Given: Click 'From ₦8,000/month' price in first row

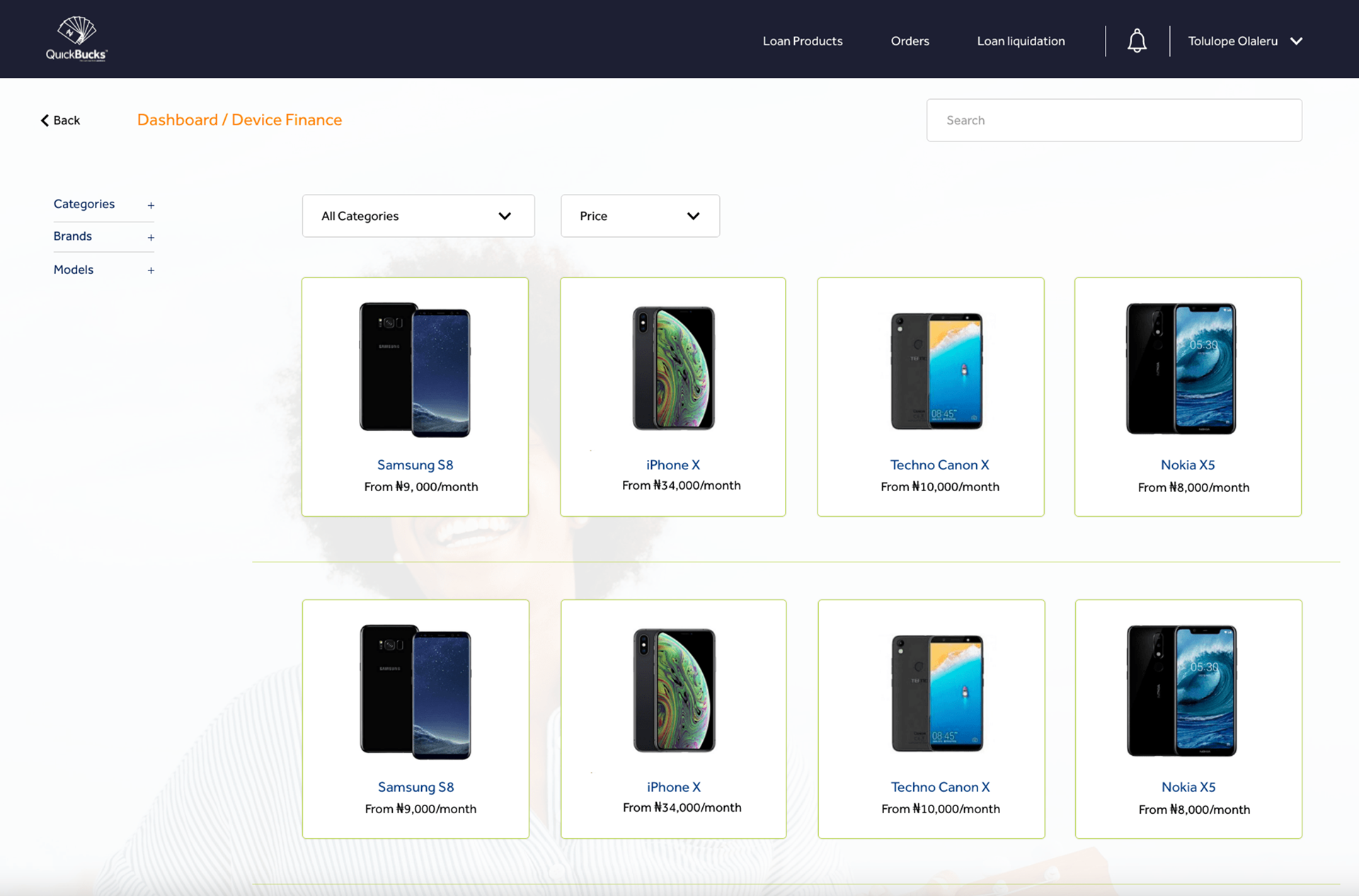Looking at the screenshot, I should (1193, 488).
